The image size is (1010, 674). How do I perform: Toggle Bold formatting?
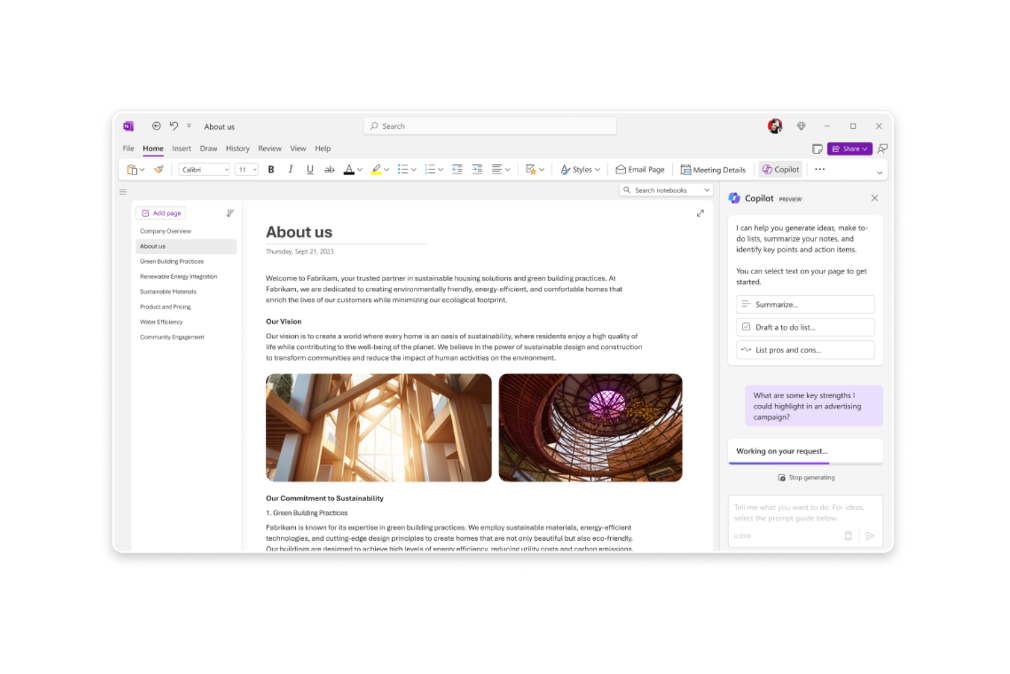point(271,169)
